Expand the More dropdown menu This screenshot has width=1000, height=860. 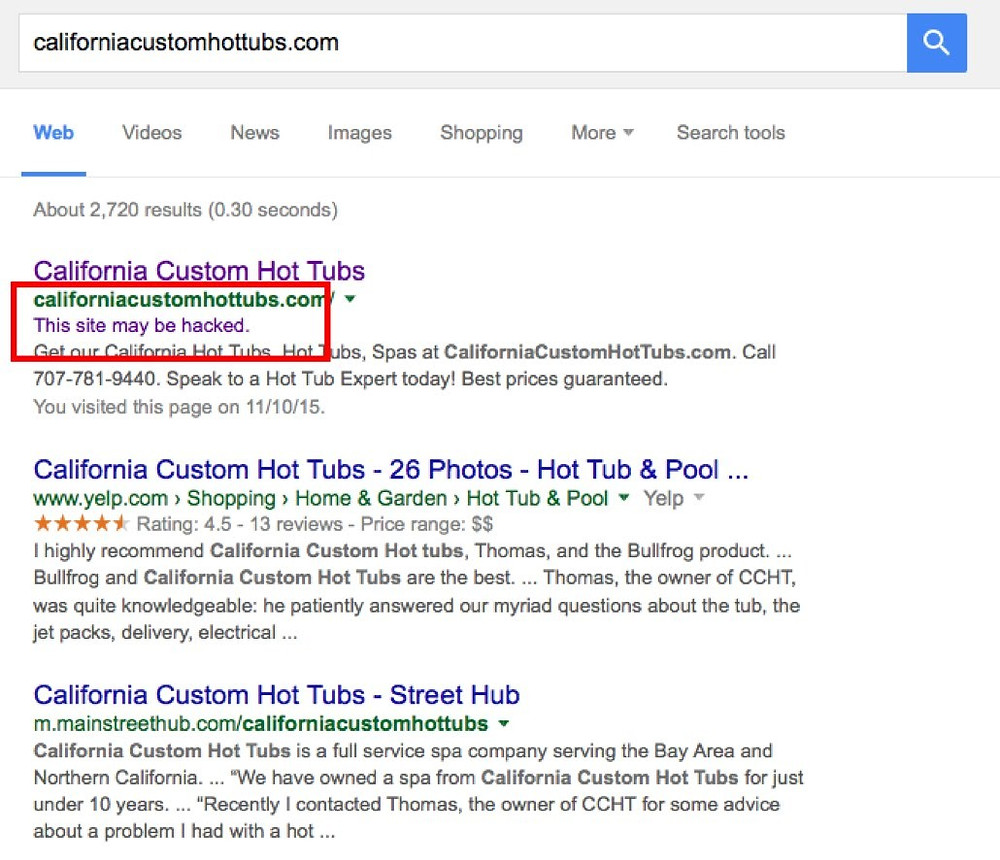pyautogui.click(x=602, y=133)
